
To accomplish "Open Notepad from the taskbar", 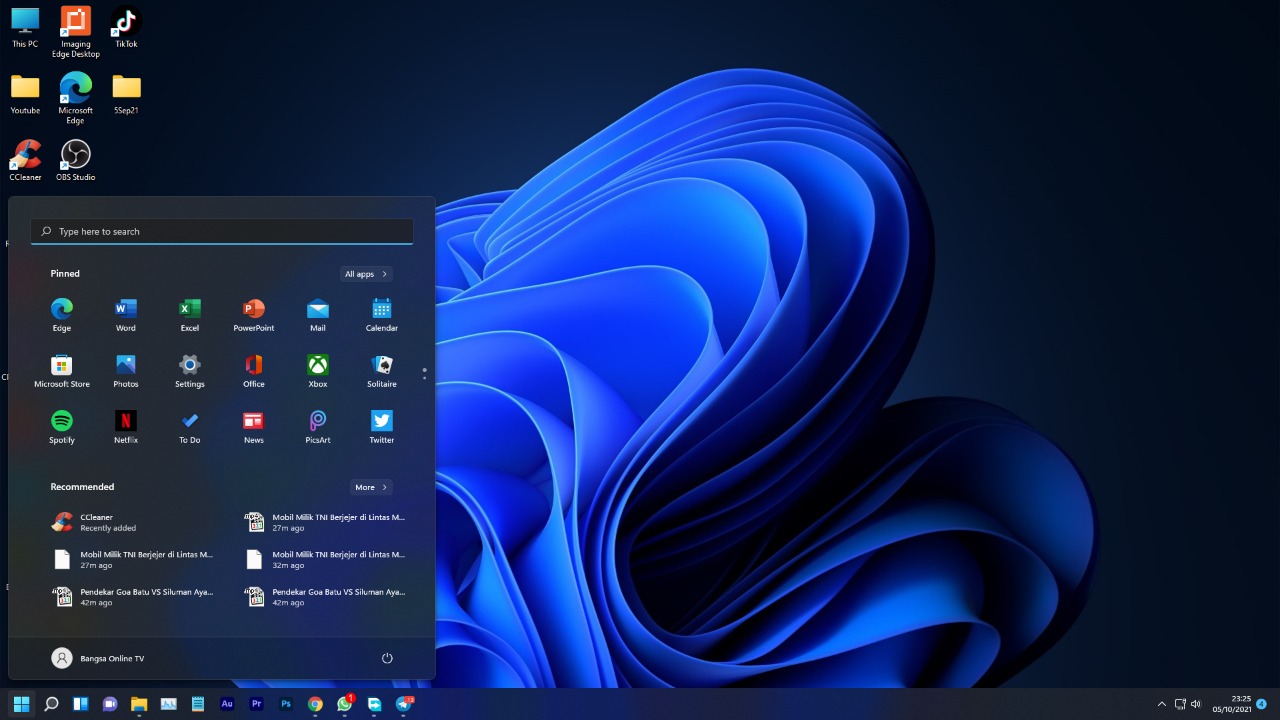I will pos(198,704).
